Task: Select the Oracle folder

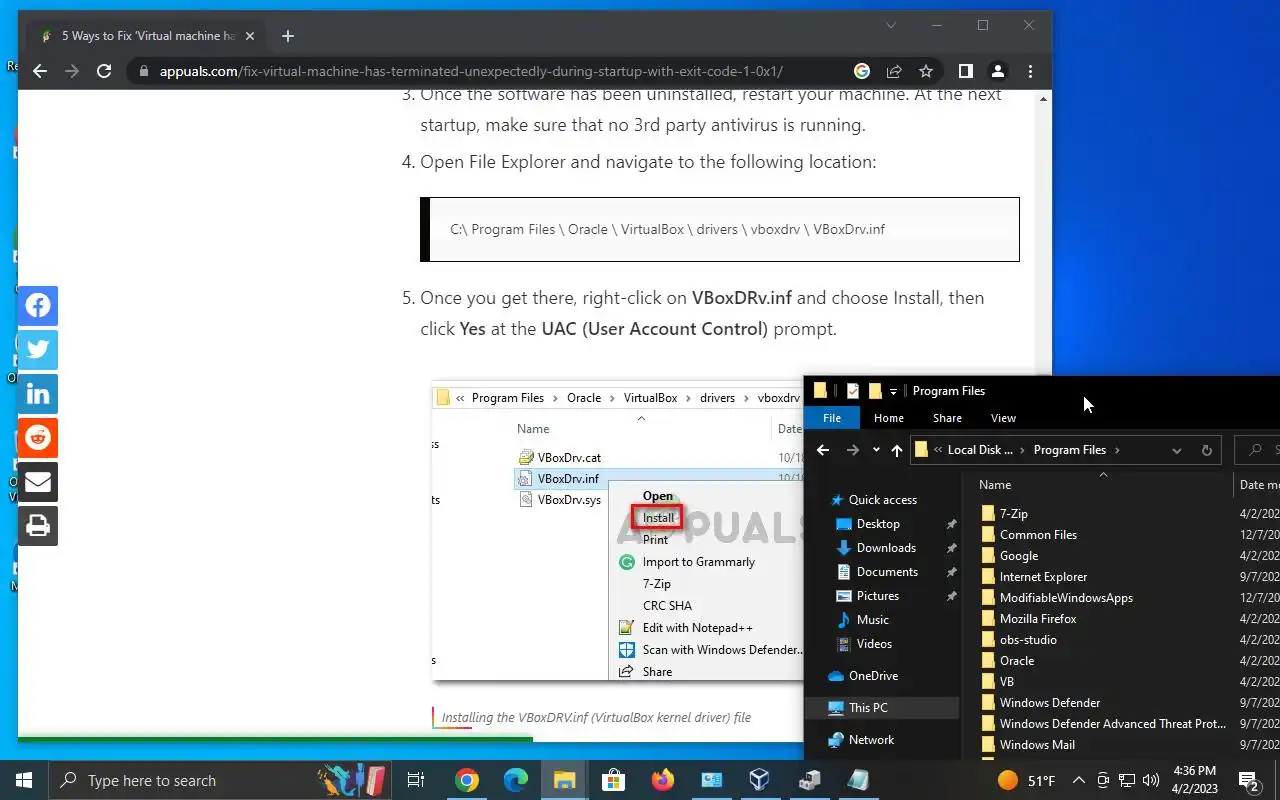Action: coord(1017,661)
